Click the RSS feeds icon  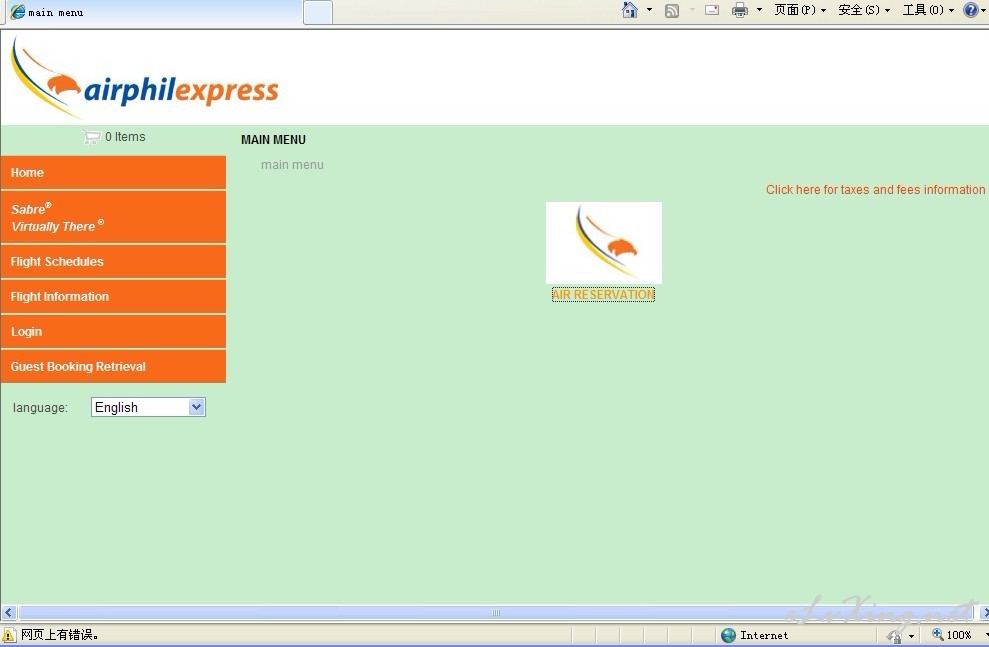coord(672,11)
